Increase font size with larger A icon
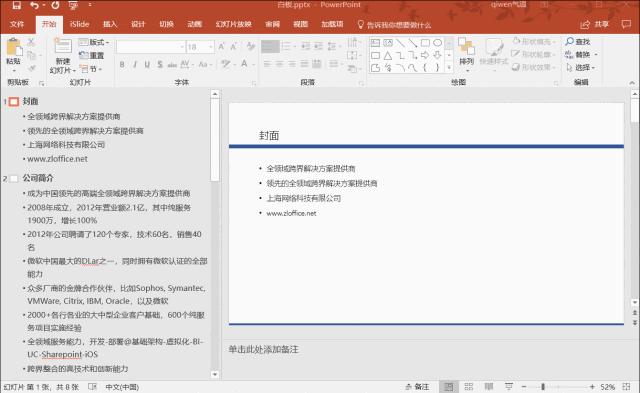Screen dimensions: 640x393 point(221,47)
